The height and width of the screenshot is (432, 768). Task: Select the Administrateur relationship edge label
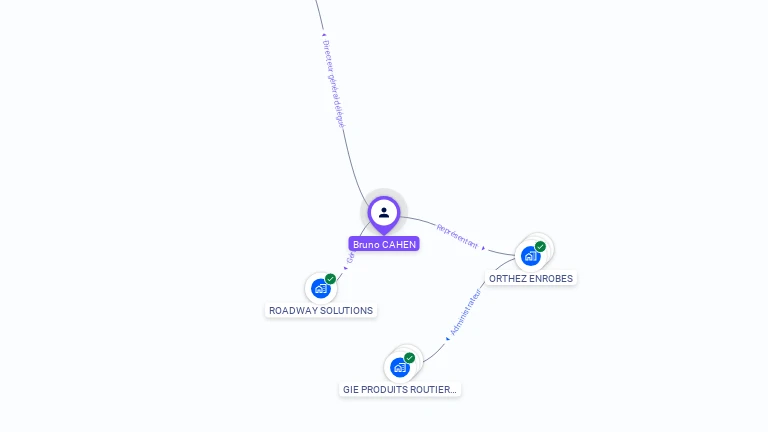466,312
